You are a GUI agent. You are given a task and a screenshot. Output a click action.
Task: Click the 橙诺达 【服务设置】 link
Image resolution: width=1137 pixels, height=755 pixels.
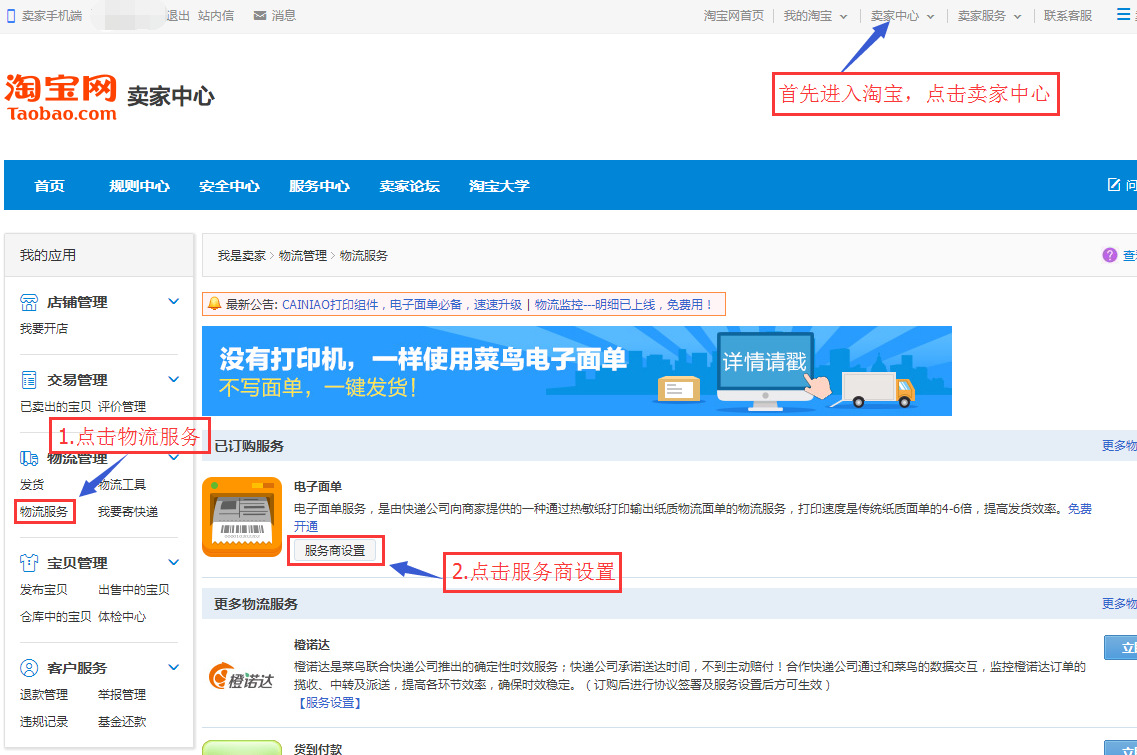coord(330,703)
